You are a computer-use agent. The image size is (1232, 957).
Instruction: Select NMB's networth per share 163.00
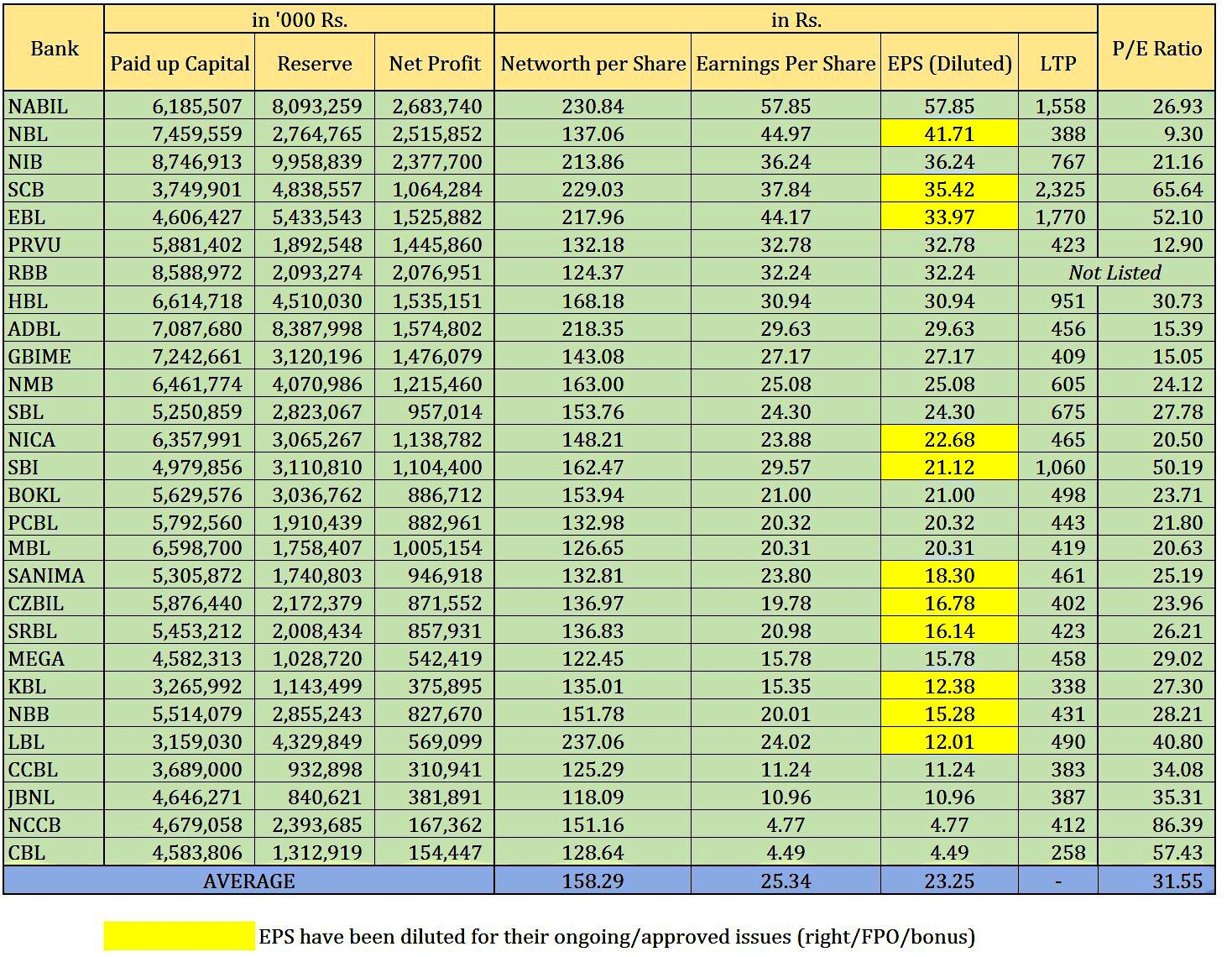coord(593,383)
